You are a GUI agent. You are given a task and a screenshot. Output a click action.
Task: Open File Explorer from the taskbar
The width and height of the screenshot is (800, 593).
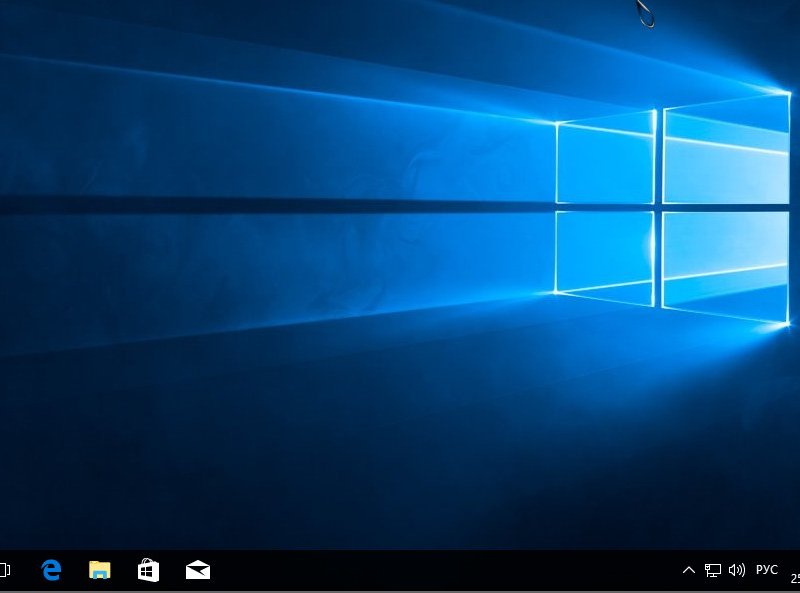(x=99, y=570)
